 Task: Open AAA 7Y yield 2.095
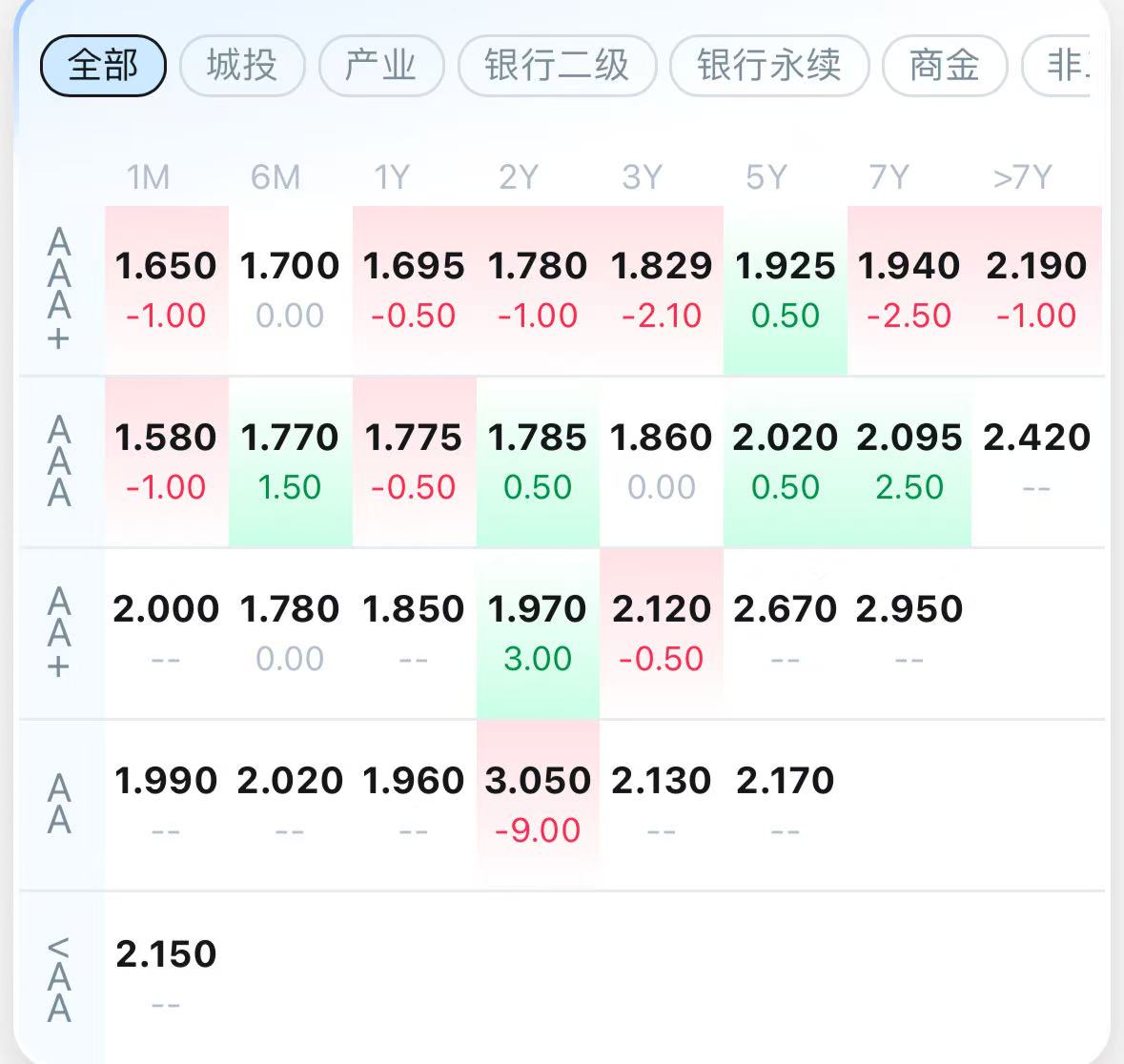[909, 462]
